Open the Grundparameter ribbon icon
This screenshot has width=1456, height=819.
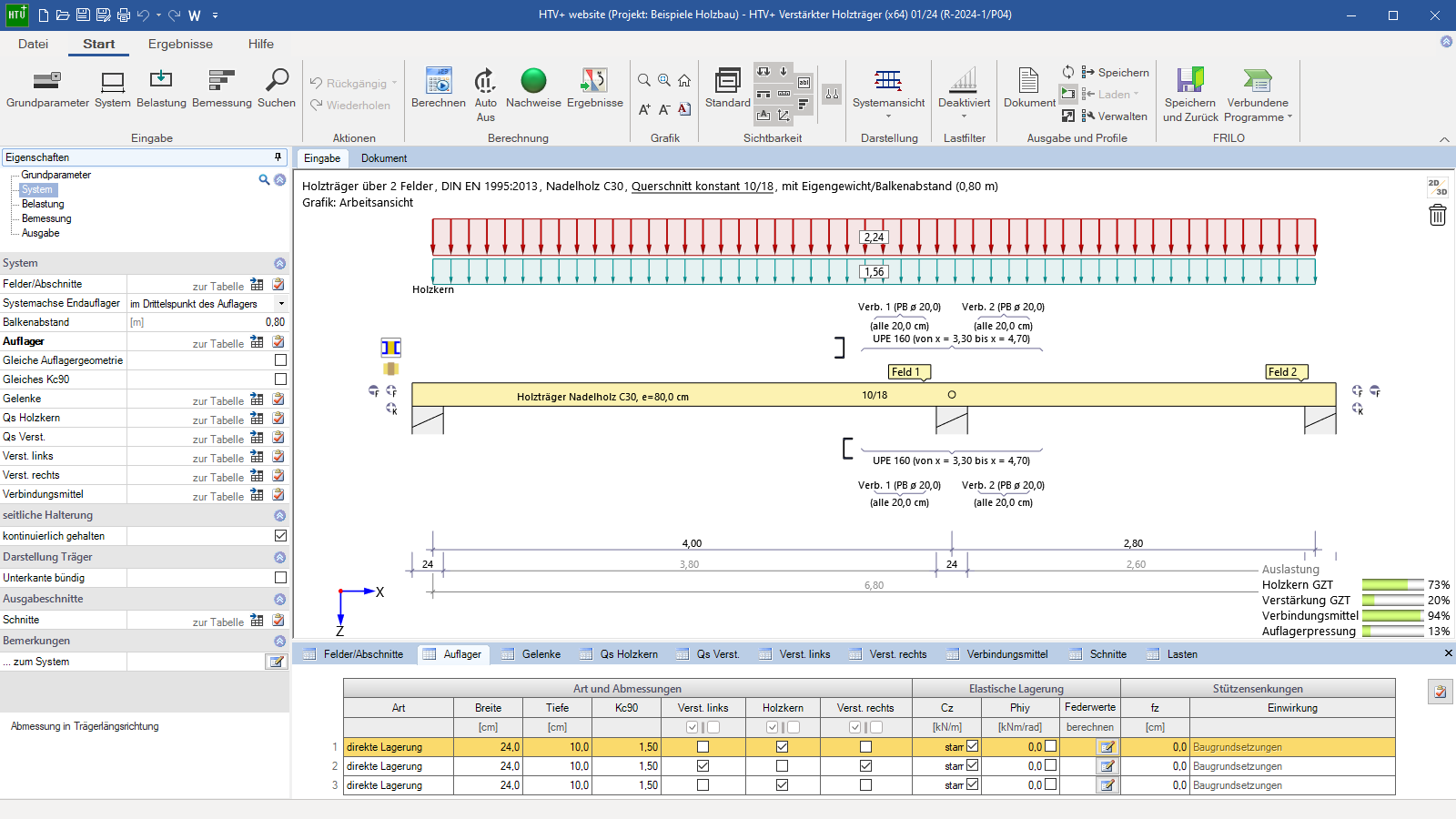click(47, 81)
